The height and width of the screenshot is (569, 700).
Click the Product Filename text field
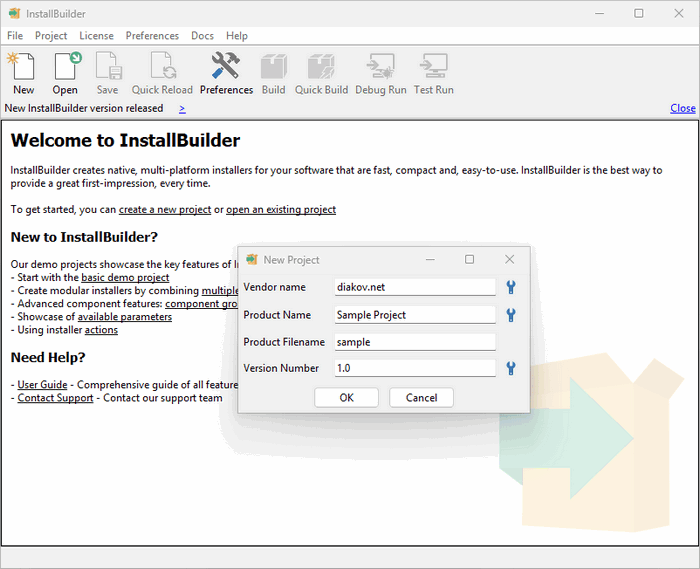(414, 341)
